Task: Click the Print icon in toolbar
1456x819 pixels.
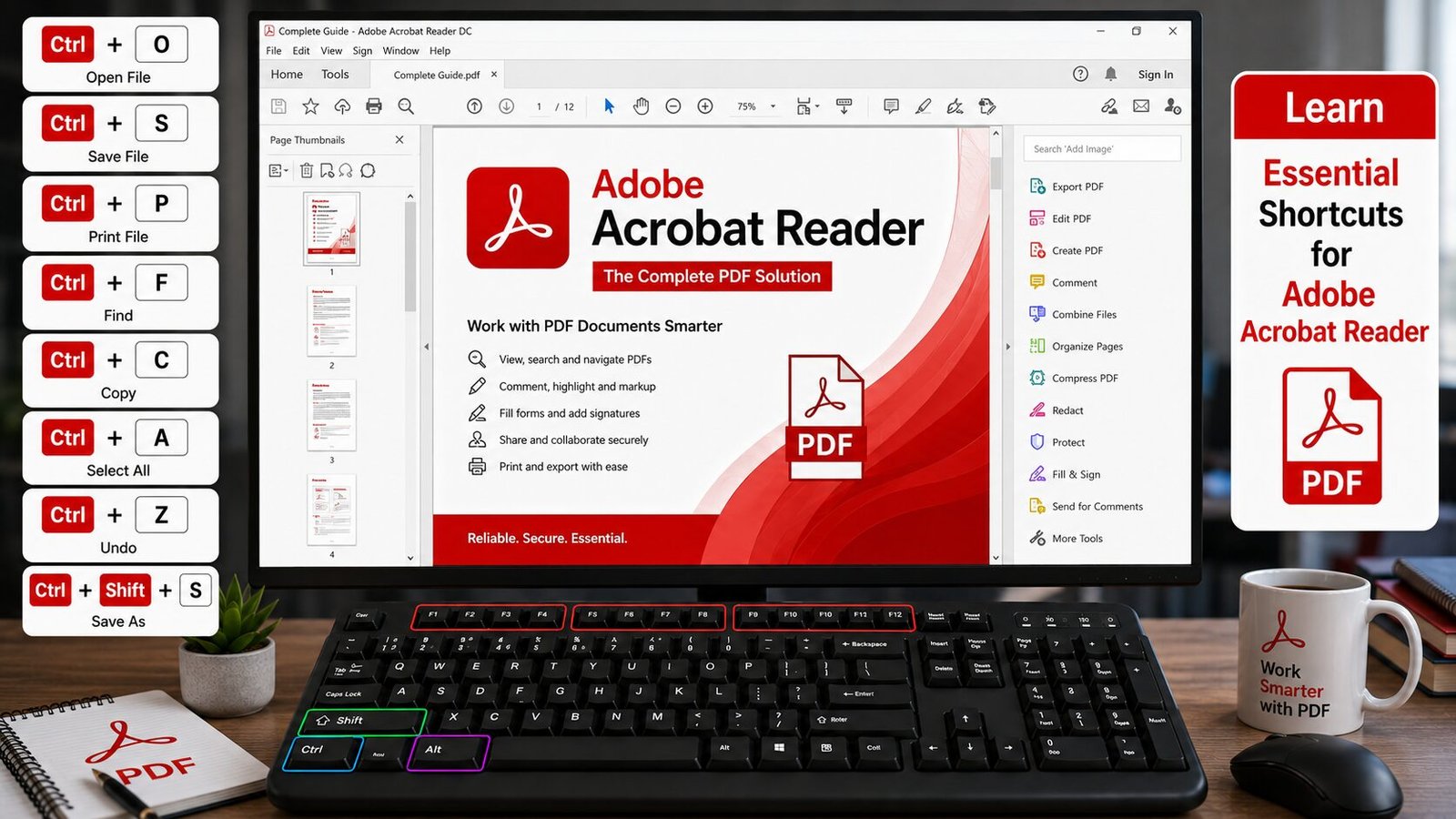Action: point(374,106)
